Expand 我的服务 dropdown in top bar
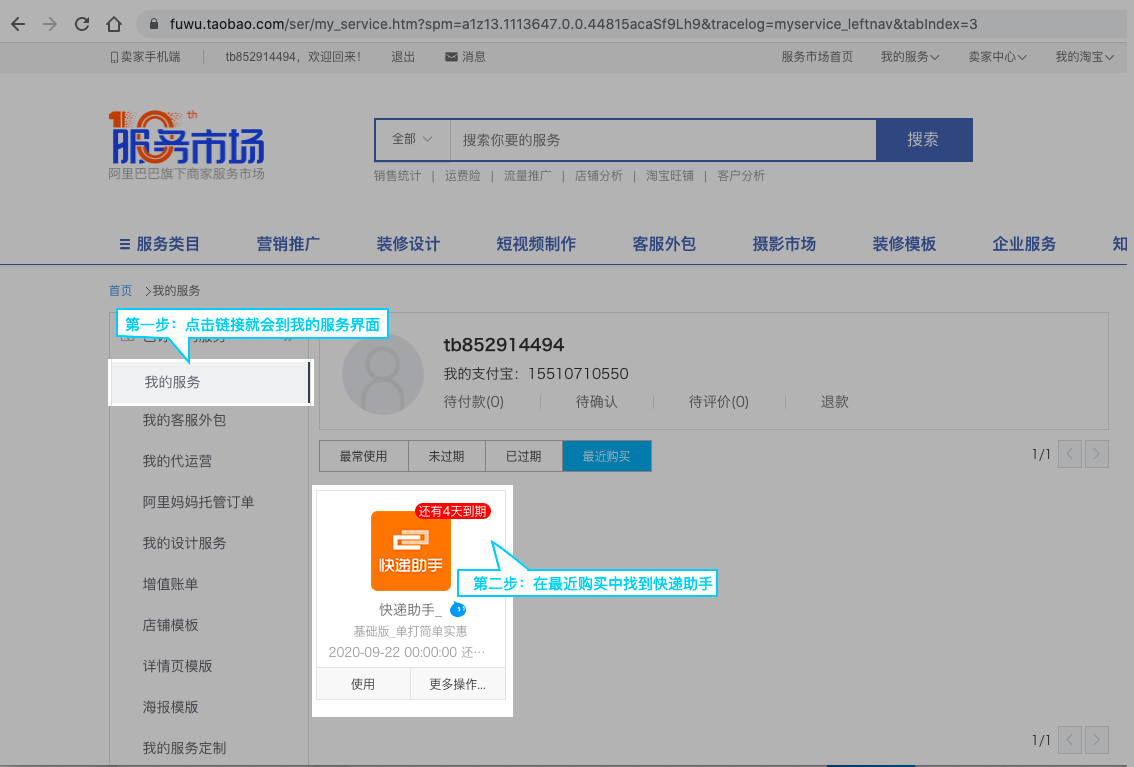 [909, 57]
